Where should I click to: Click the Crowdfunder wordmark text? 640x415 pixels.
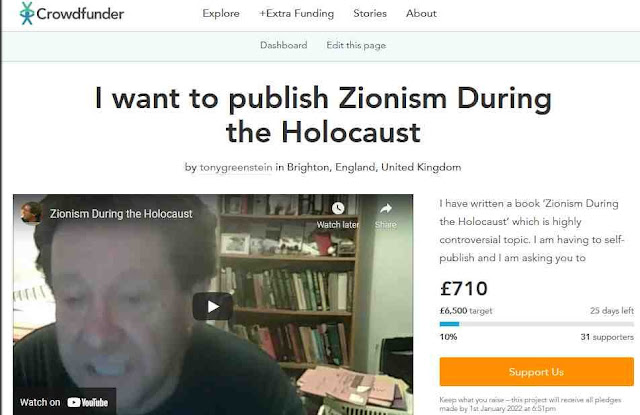click(x=80, y=14)
